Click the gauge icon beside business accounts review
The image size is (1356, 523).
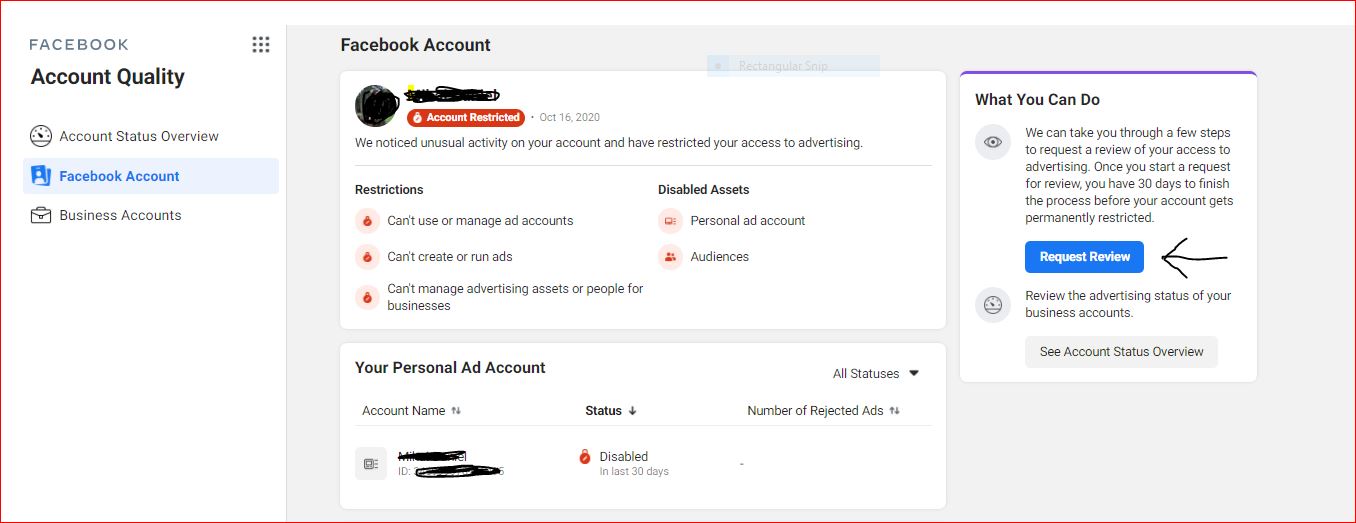pyautogui.click(x=993, y=305)
